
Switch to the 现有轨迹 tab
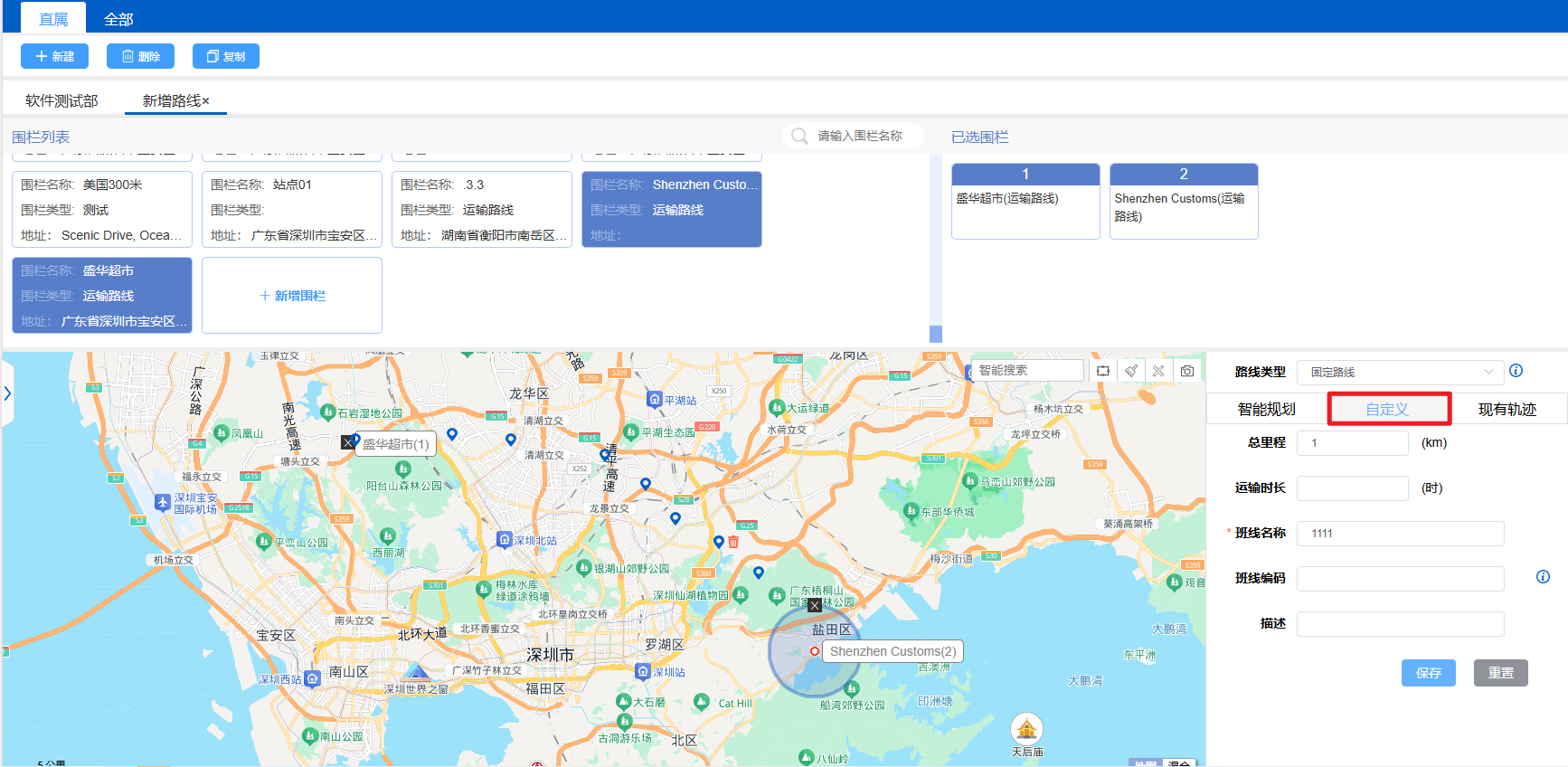pos(1507,409)
